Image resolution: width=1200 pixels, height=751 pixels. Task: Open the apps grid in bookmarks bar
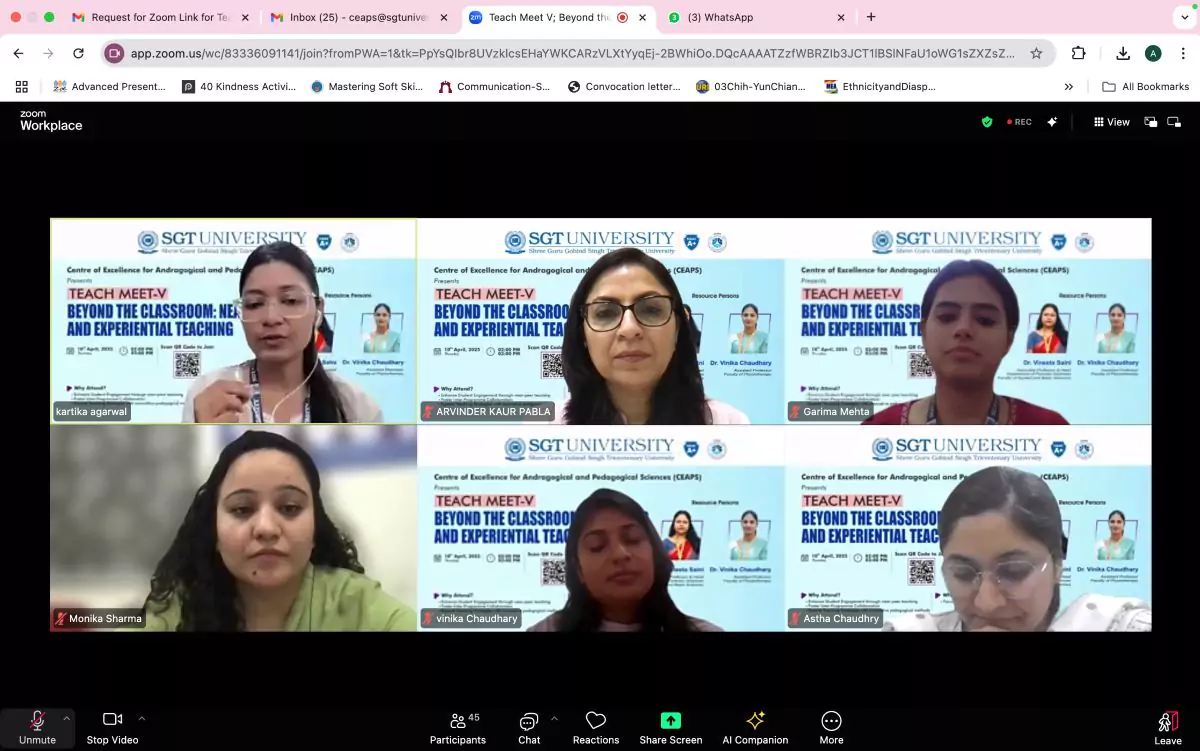click(x=22, y=87)
